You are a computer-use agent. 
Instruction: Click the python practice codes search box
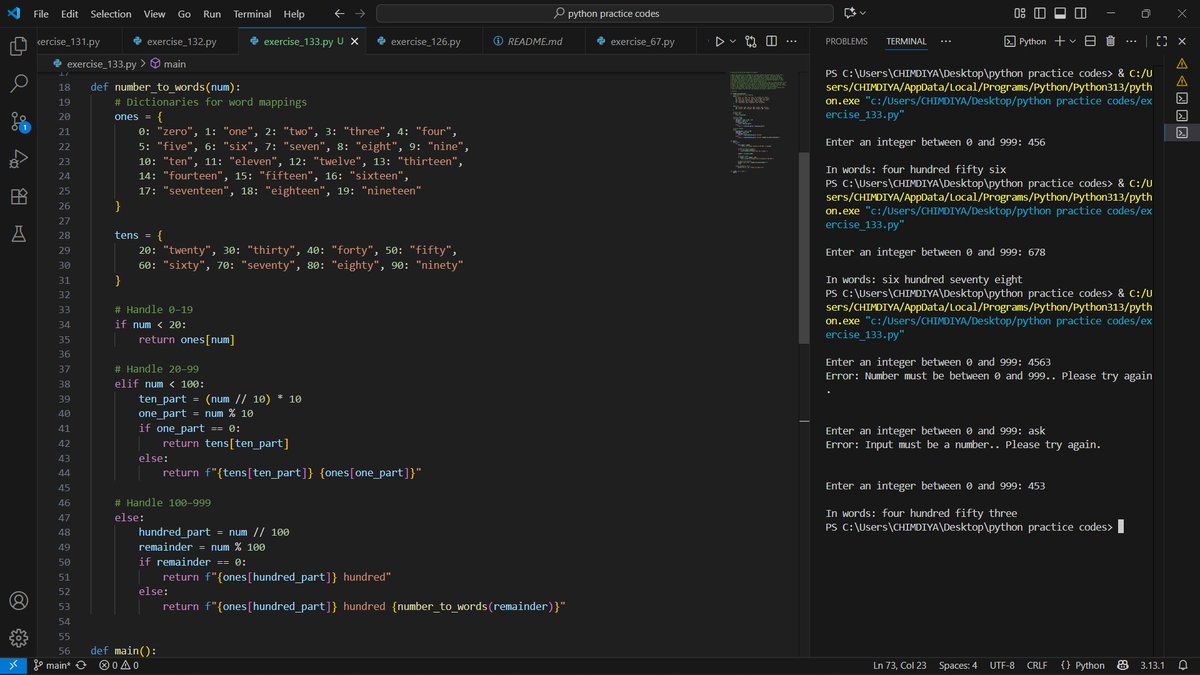pyautogui.click(x=605, y=14)
